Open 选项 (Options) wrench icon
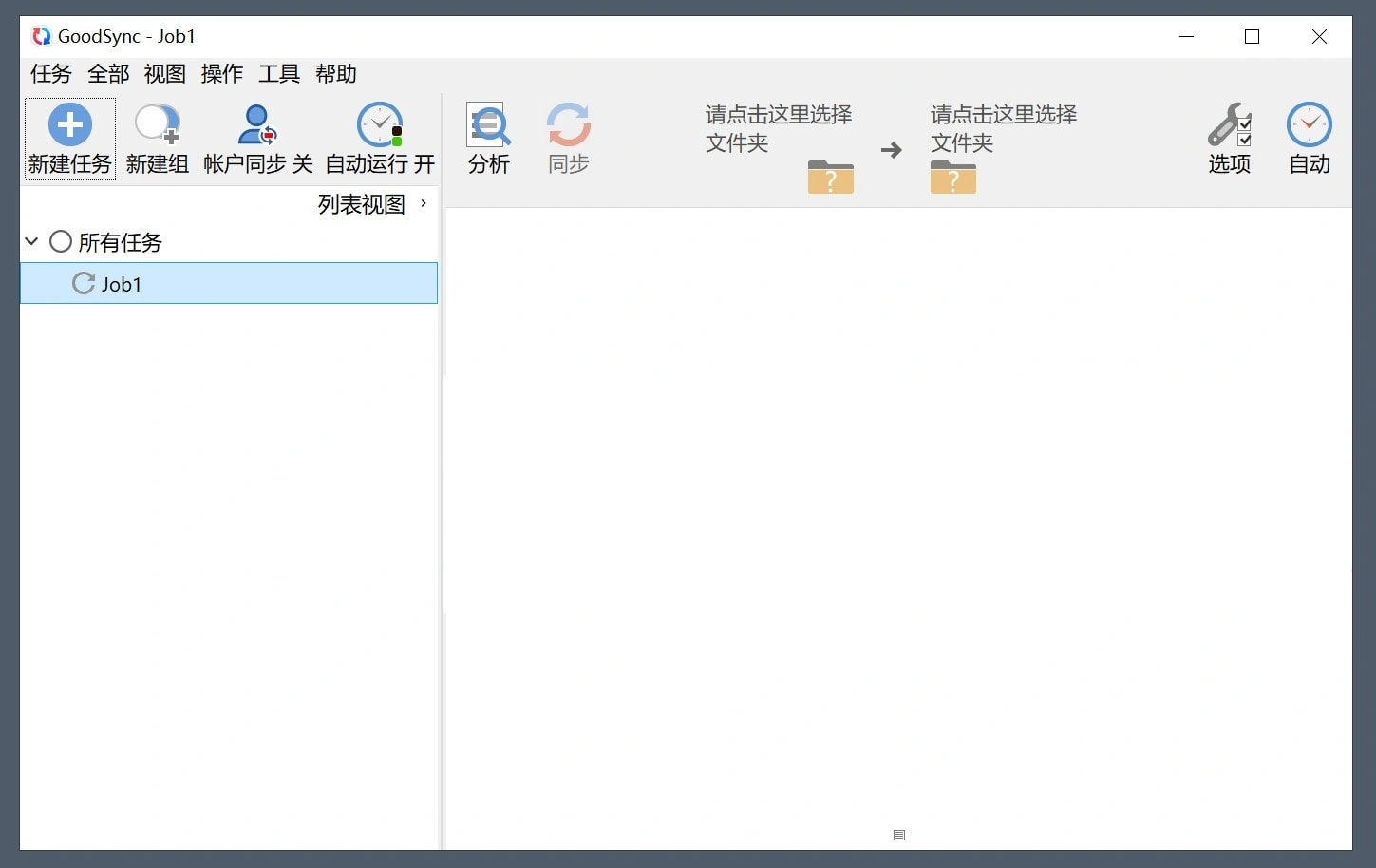Viewport: 1376px width, 868px height. (x=1230, y=124)
